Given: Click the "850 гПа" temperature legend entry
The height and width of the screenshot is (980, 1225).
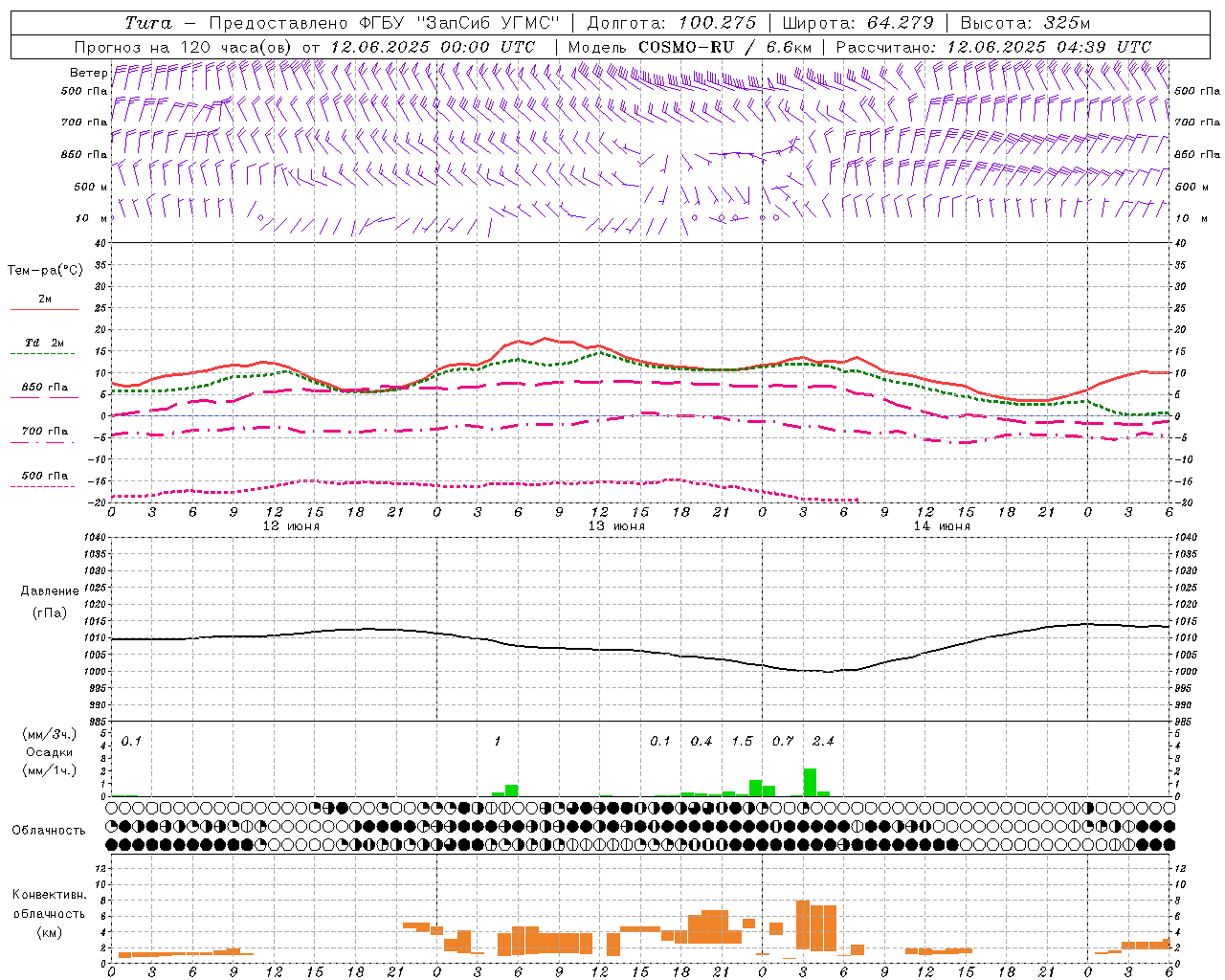Looking at the screenshot, I should (x=45, y=388).
